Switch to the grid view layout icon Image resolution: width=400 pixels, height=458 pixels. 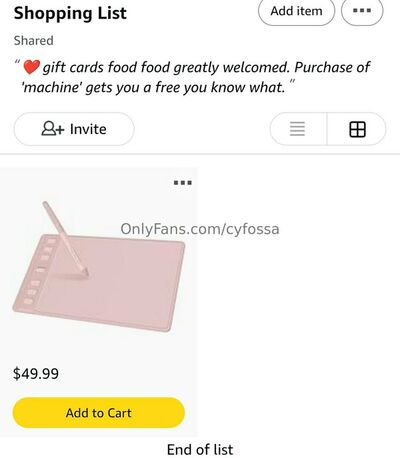[x=357, y=129]
